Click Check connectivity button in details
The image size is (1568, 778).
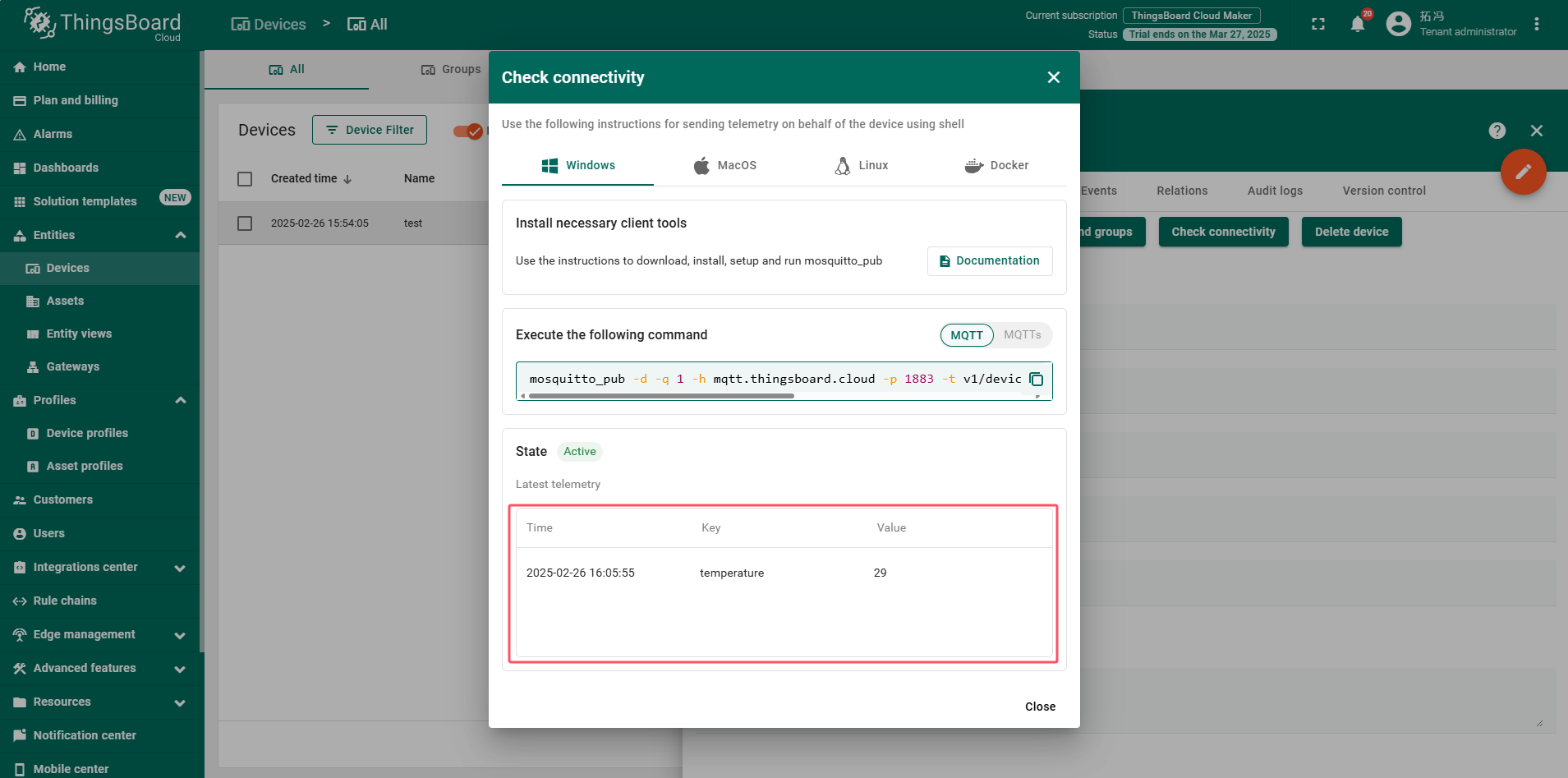point(1223,232)
